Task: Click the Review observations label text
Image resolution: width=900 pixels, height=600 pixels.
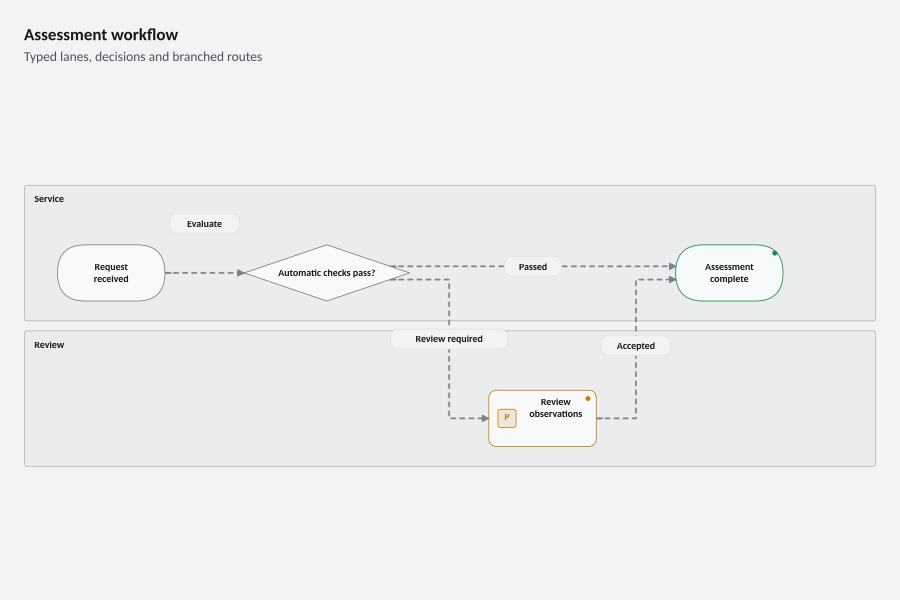Action: click(x=556, y=408)
